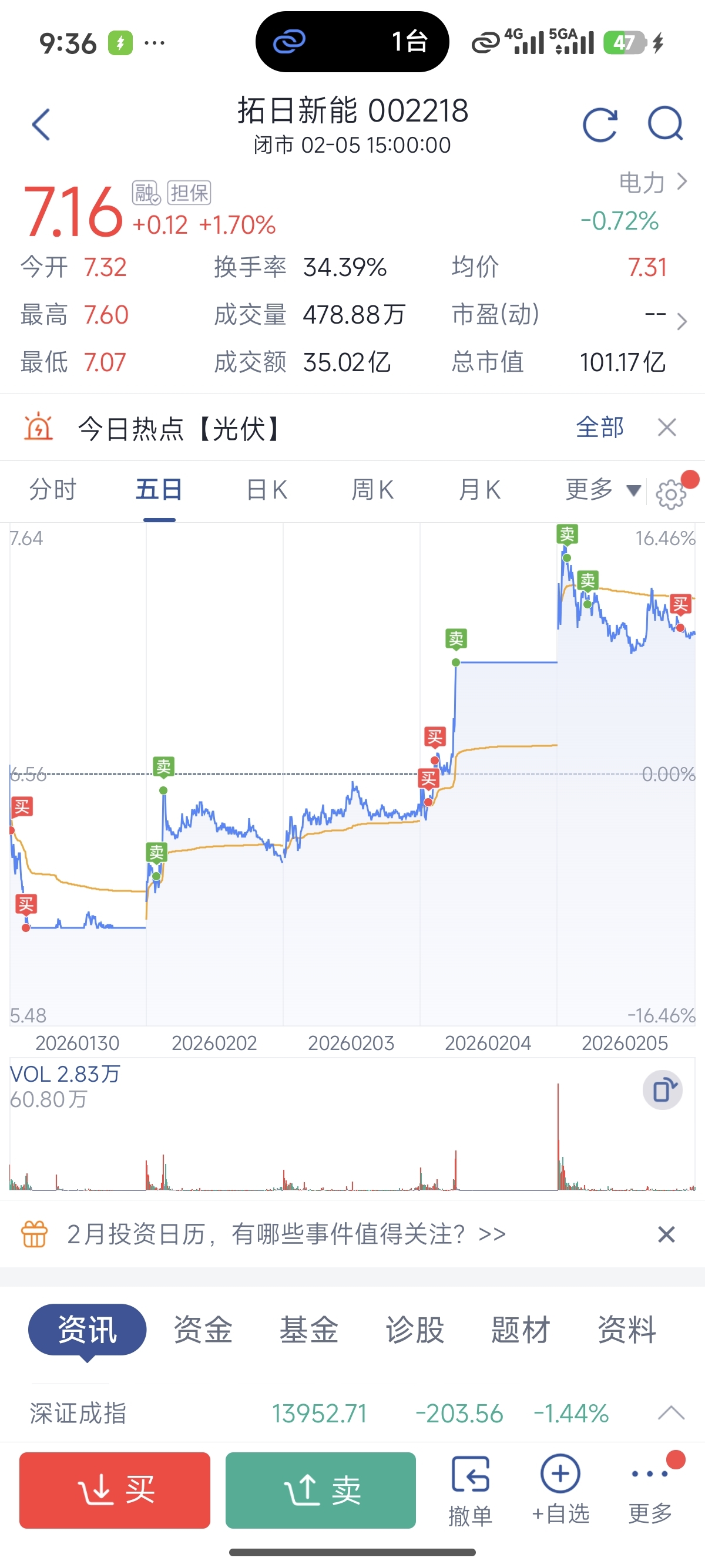Tap the green 卖 sell button

(321, 1490)
